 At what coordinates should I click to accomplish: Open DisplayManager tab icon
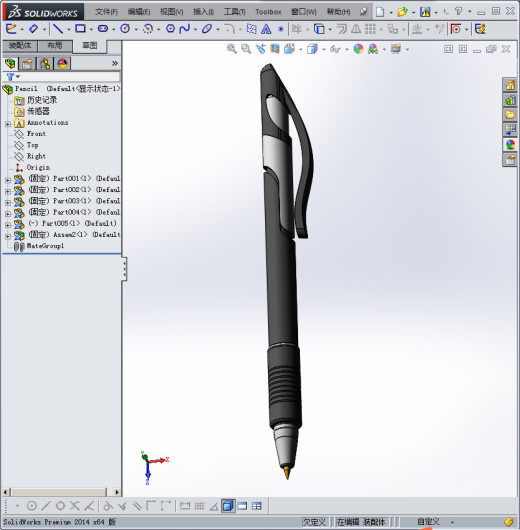click(63, 64)
